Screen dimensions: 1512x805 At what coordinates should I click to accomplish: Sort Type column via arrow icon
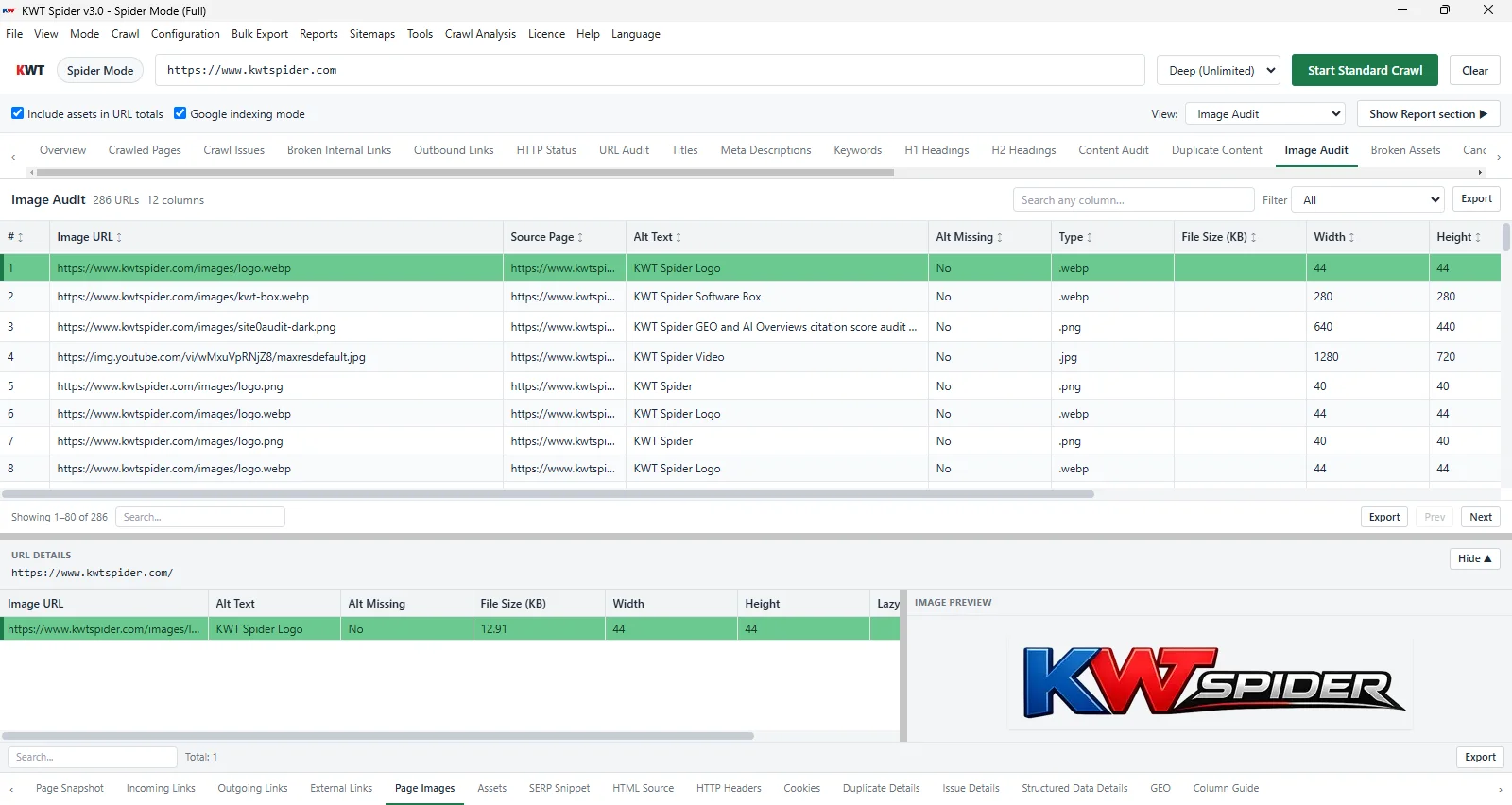click(1090, 238)
